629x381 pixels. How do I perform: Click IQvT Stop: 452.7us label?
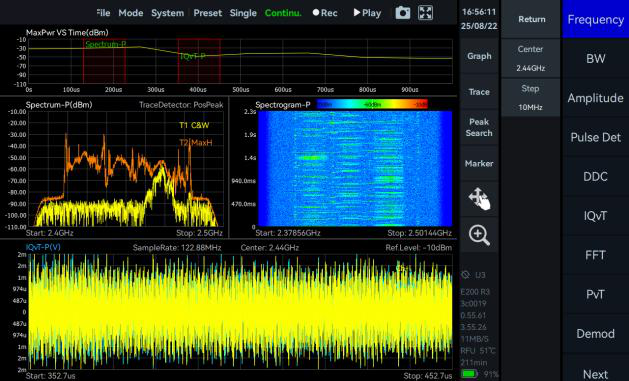coord(428,376)
